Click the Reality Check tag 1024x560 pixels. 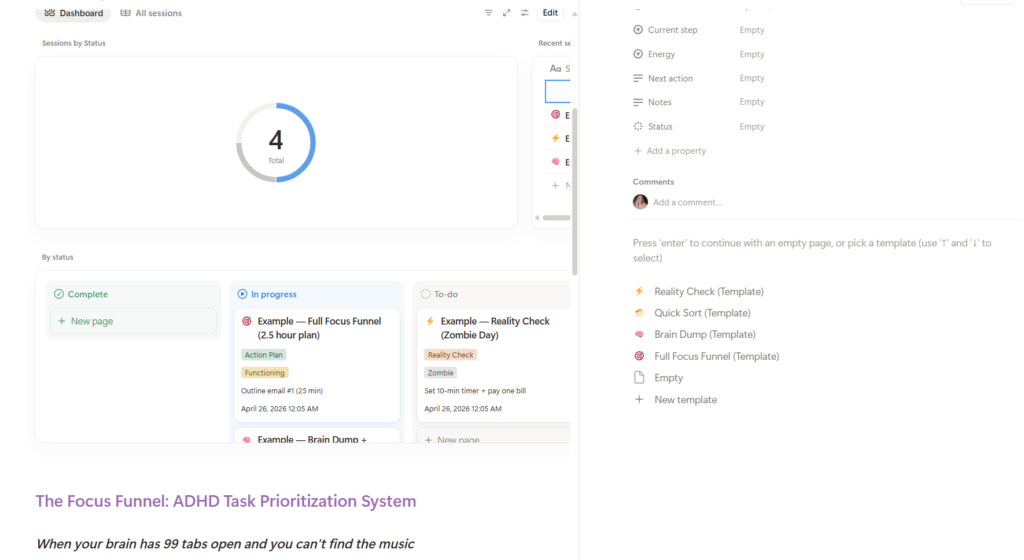[451, 355]
